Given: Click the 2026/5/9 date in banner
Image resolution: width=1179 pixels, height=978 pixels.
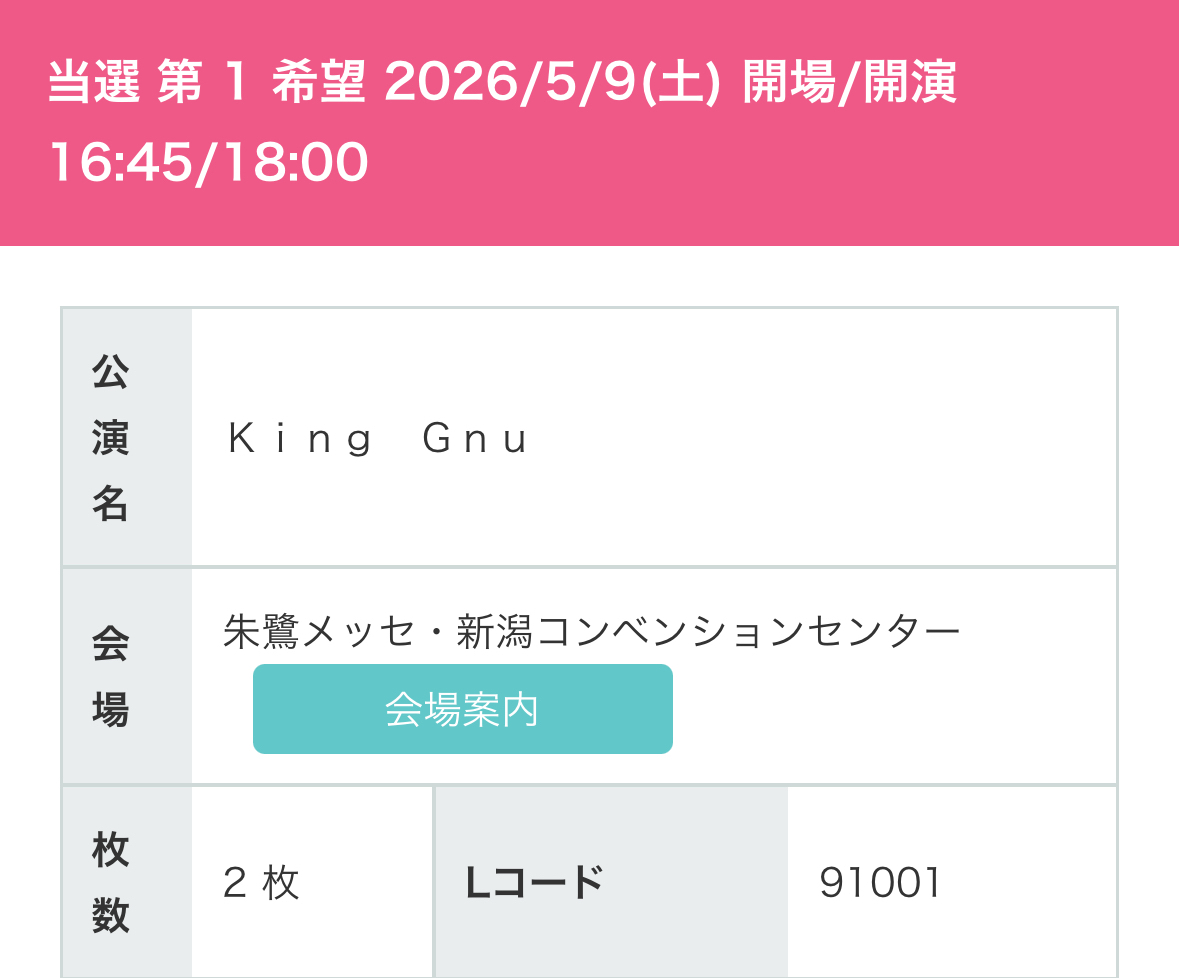Looking at the screenshot, I should coord(510,84).
